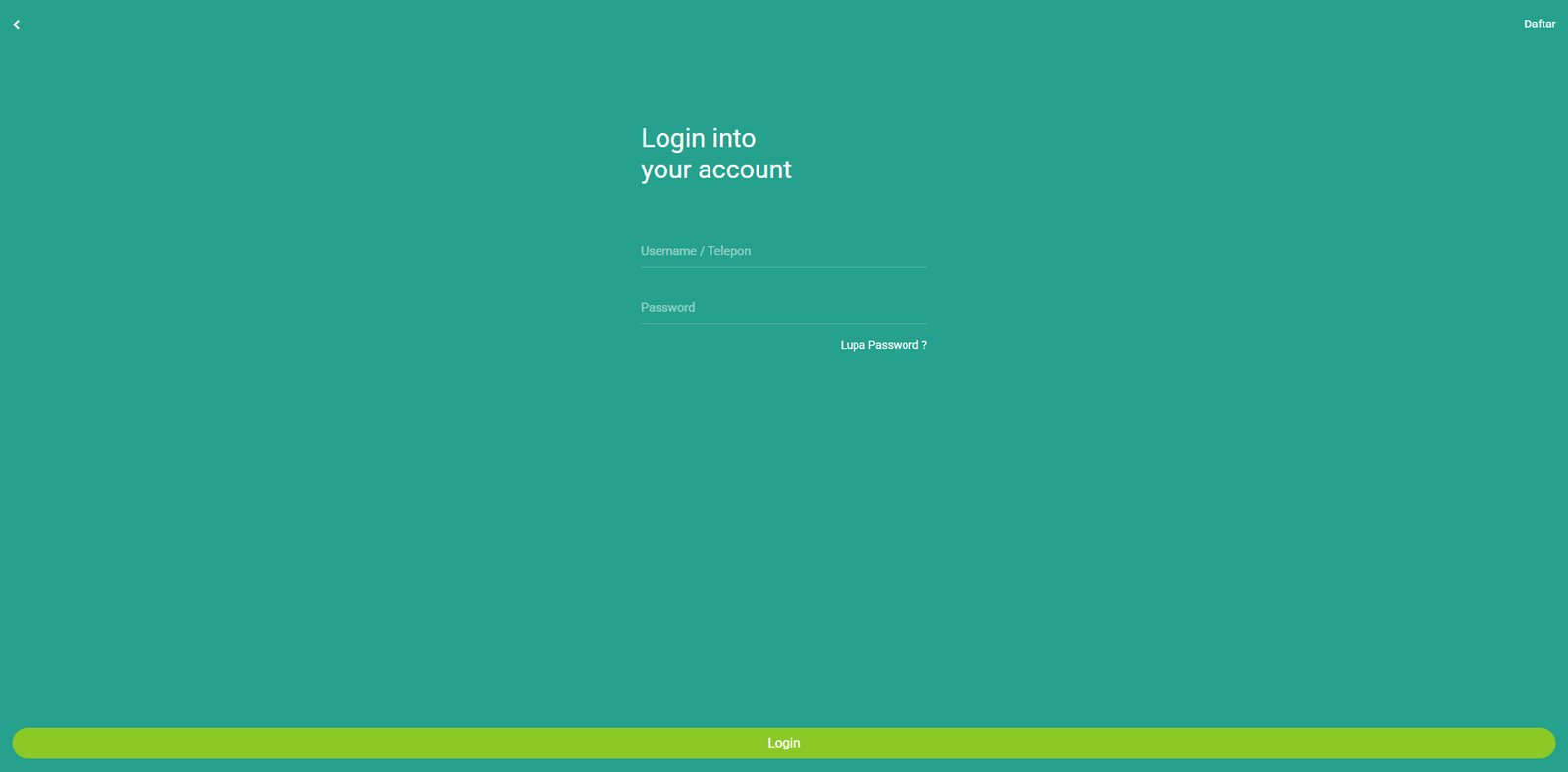Click the underline below Username / Telepon
The width and height of the screenshot is (1568, 772).
click(x=783, y=267)
